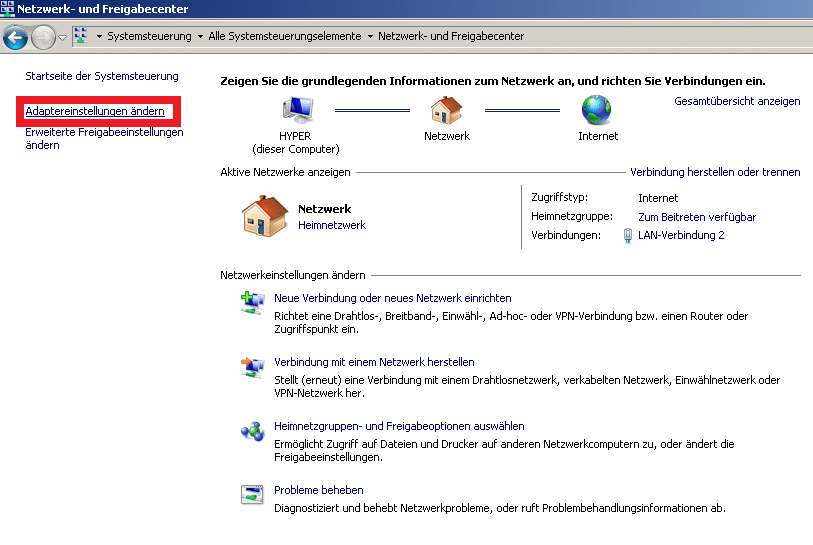Click the HYPER computer icon
Image resolution: width=813 pixels, height=545 pixels.
(x=296, y=109)
